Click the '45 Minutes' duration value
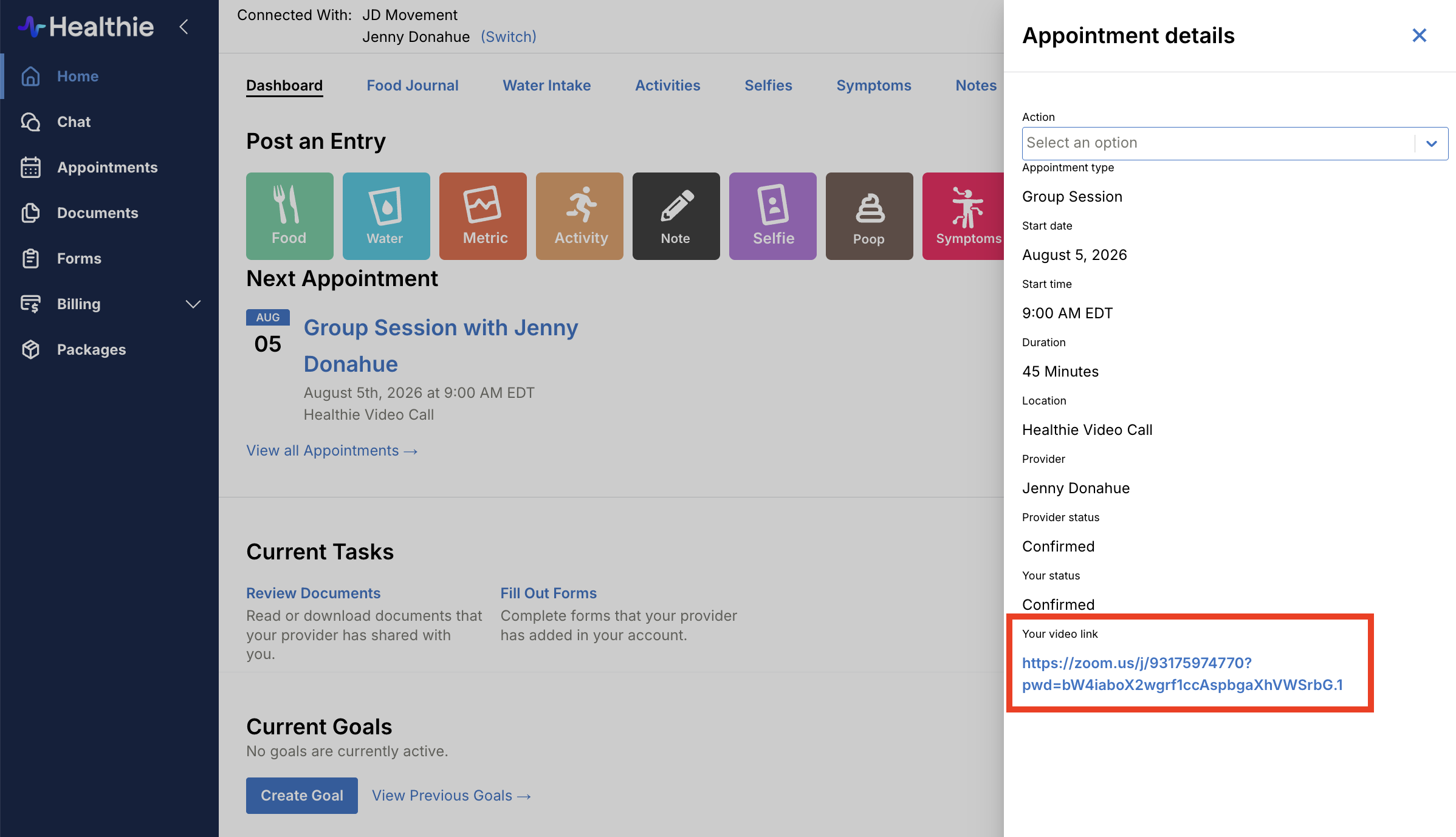 click(x=1060, y=372)
